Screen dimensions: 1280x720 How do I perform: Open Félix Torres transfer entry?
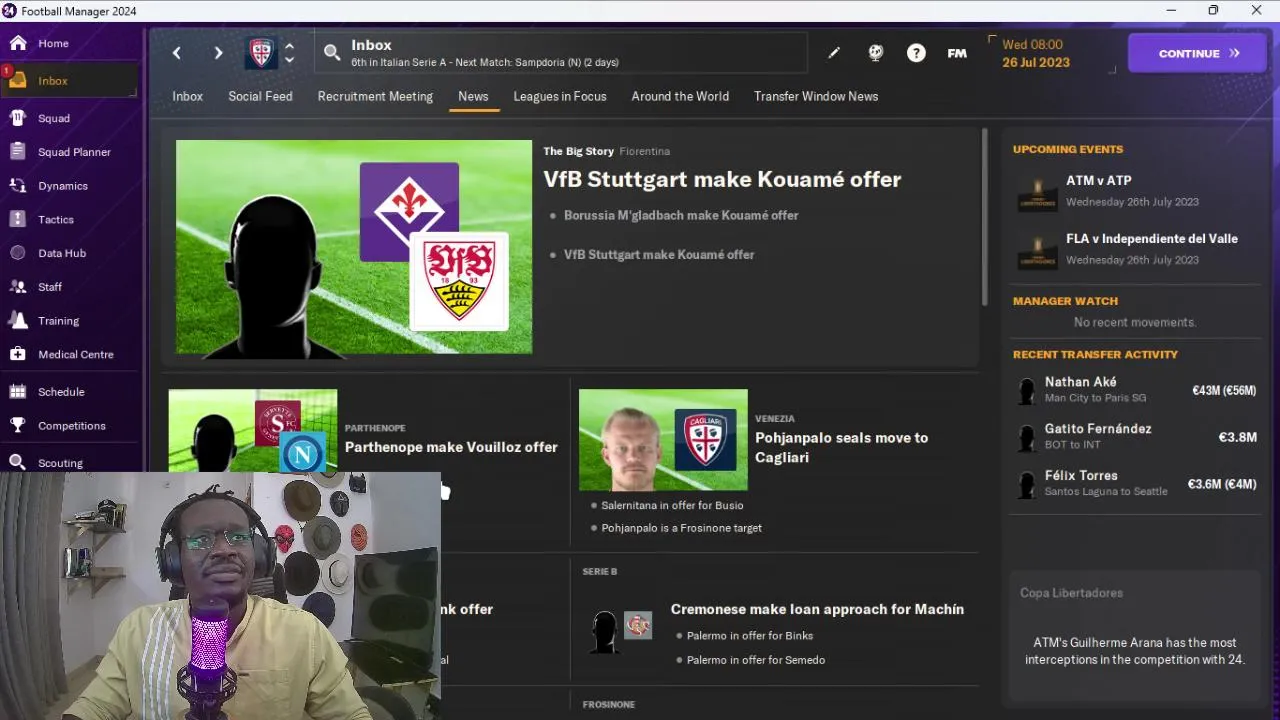[x=1136, y=484]
